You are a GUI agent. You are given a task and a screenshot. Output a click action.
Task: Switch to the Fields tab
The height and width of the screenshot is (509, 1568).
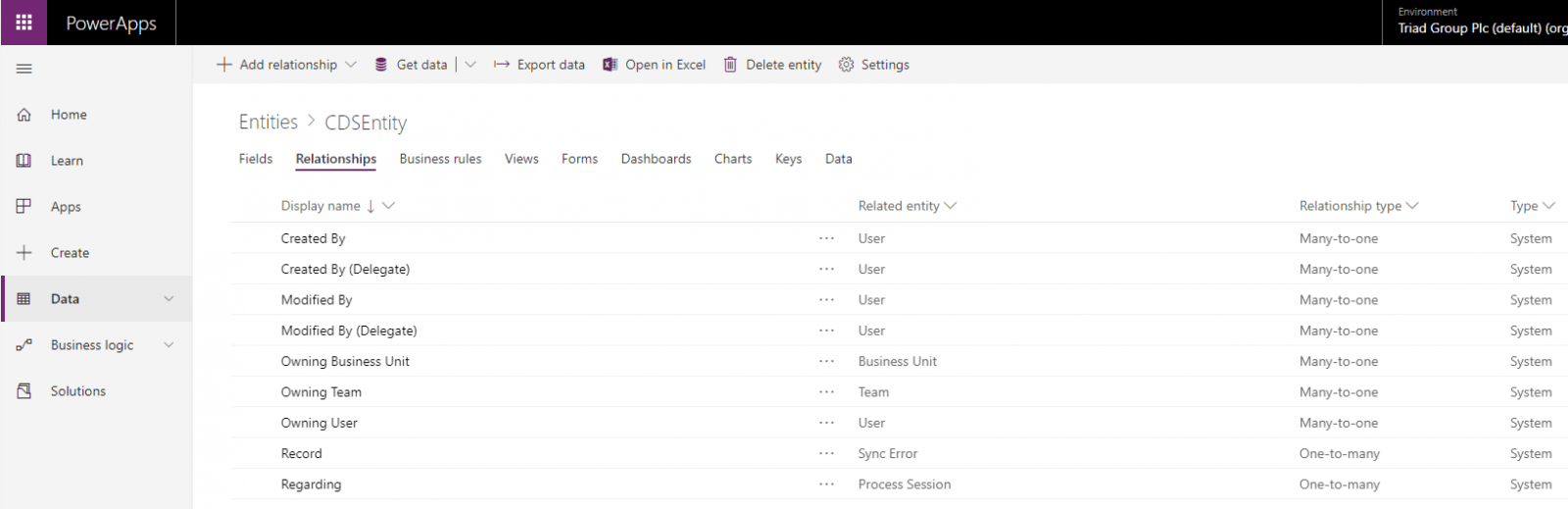click(x=256, y=159)
